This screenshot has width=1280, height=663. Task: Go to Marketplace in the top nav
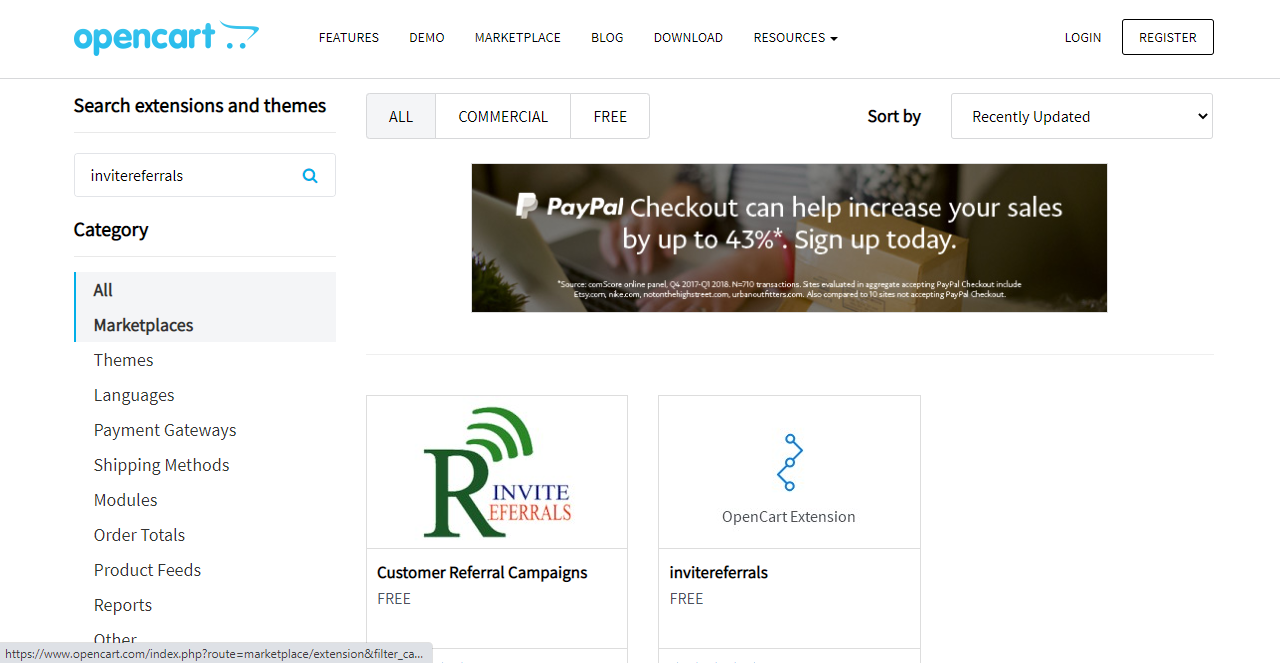[x=518, y=37]
